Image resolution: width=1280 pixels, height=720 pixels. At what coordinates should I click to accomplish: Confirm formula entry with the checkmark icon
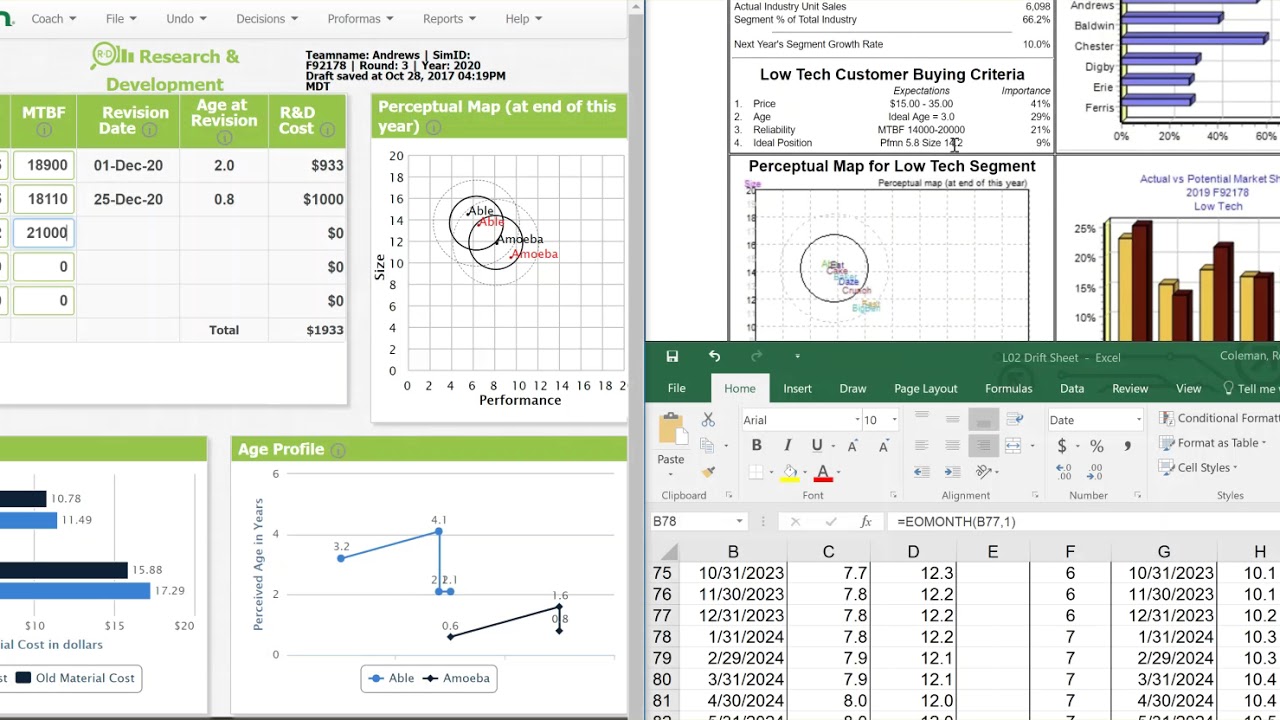[830, 521]
